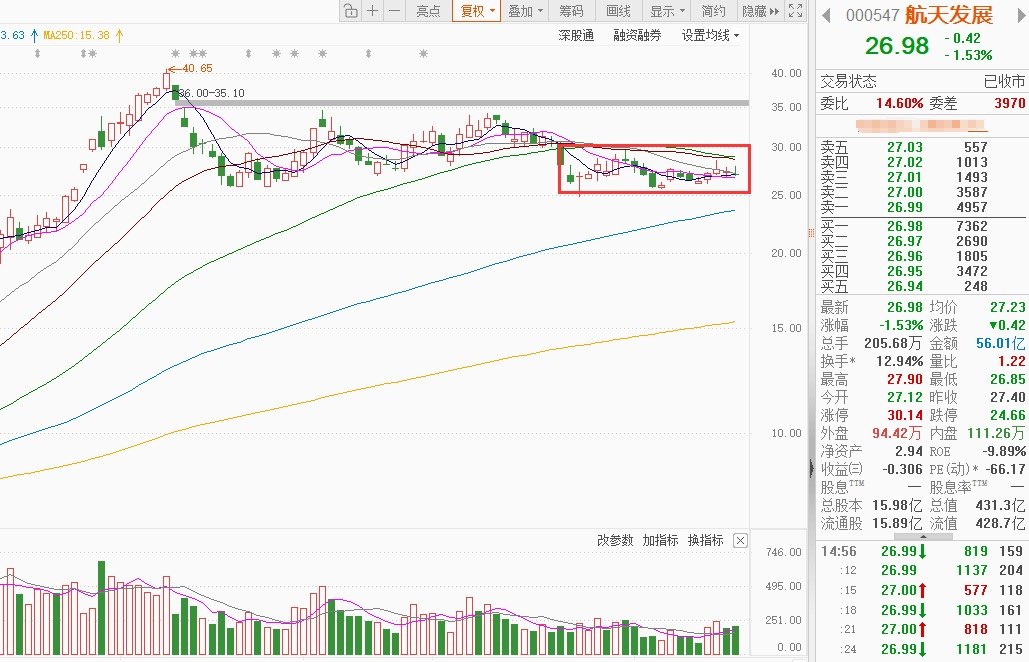Click the 筹码 toolbar button
Screen dimensions: 1029x662
click(x=571, y=10)
